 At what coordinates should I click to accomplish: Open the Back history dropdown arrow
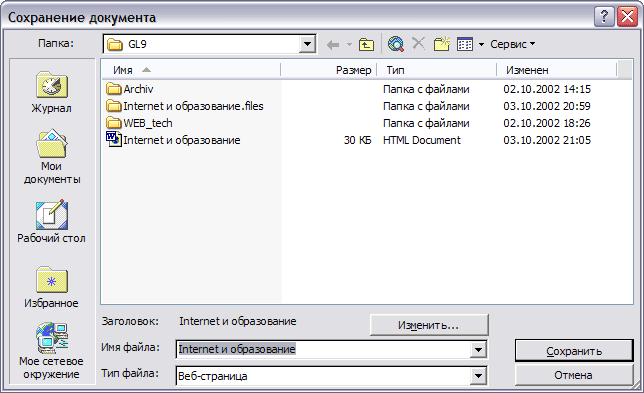[350, 44]
